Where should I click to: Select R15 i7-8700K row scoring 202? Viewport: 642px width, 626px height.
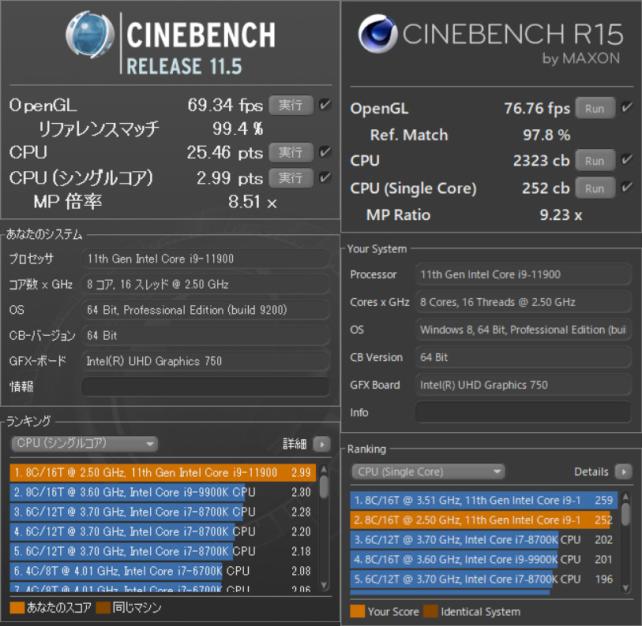tap(484, 540)
